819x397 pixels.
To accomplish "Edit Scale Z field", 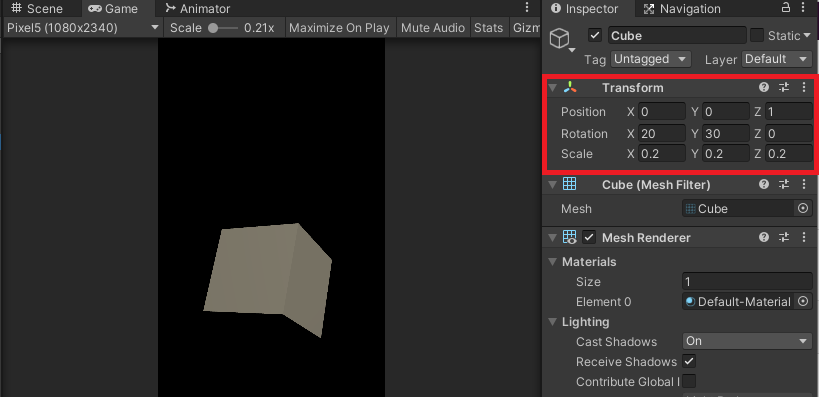I will (788, 154).
